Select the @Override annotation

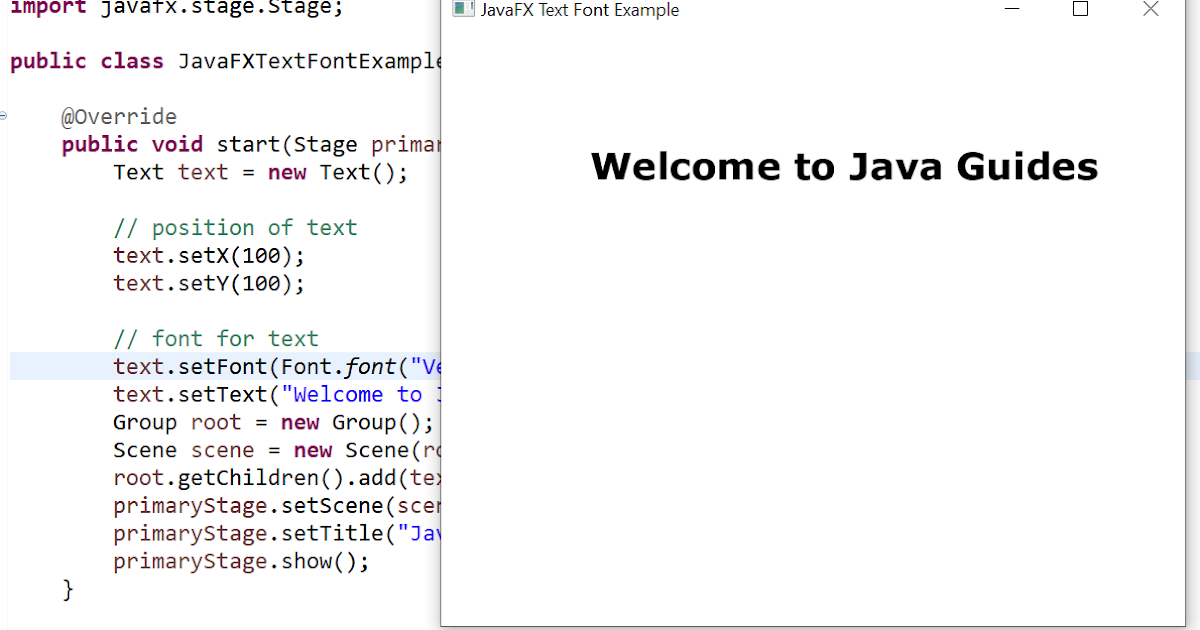tap(120, 116)
